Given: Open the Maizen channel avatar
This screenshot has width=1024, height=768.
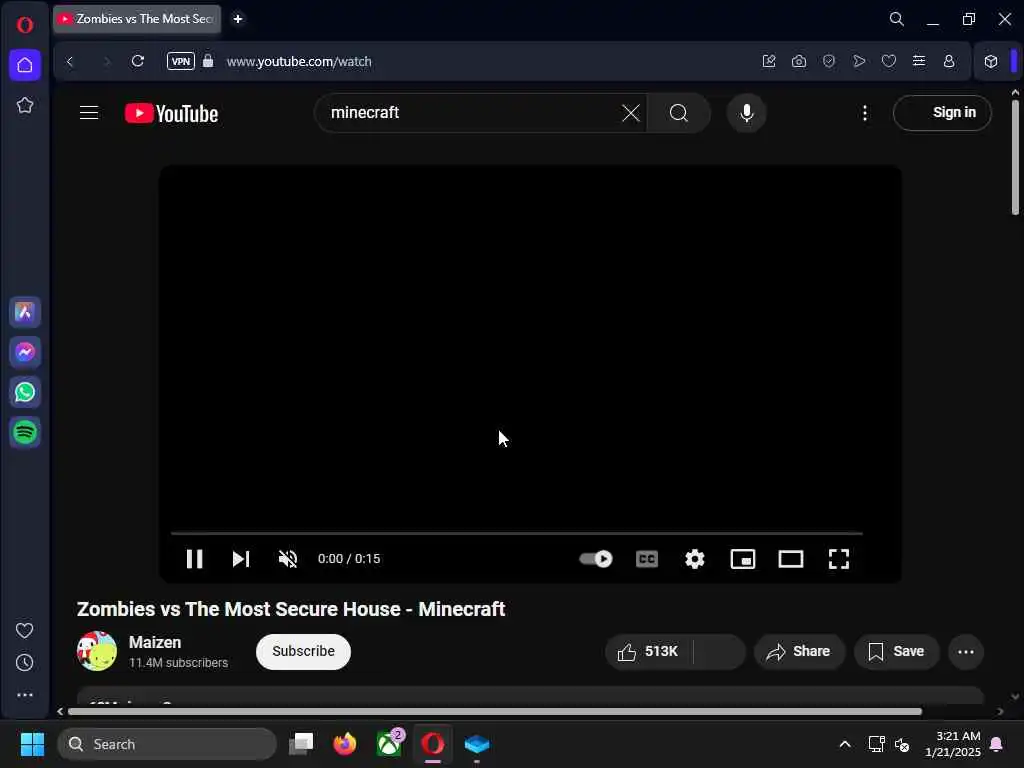Looking at the screenshot, I should point(97,651).
